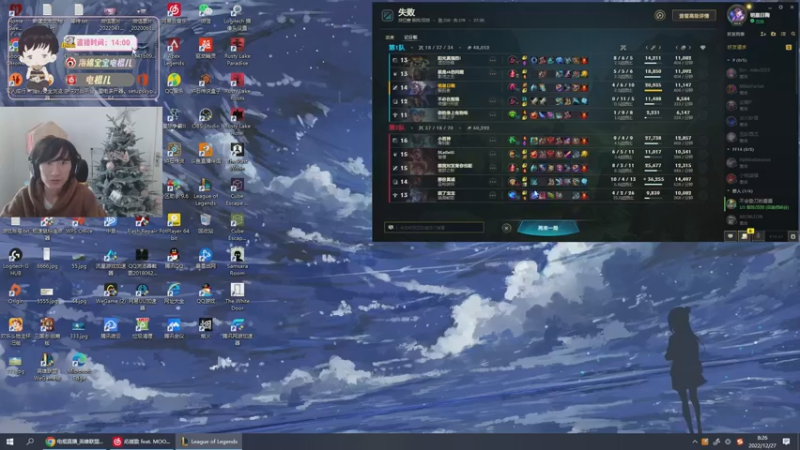Click first item icon of 8/6/5 player row
The width and height of the screenshot is (800, 450).
click(x=534, y=60)
